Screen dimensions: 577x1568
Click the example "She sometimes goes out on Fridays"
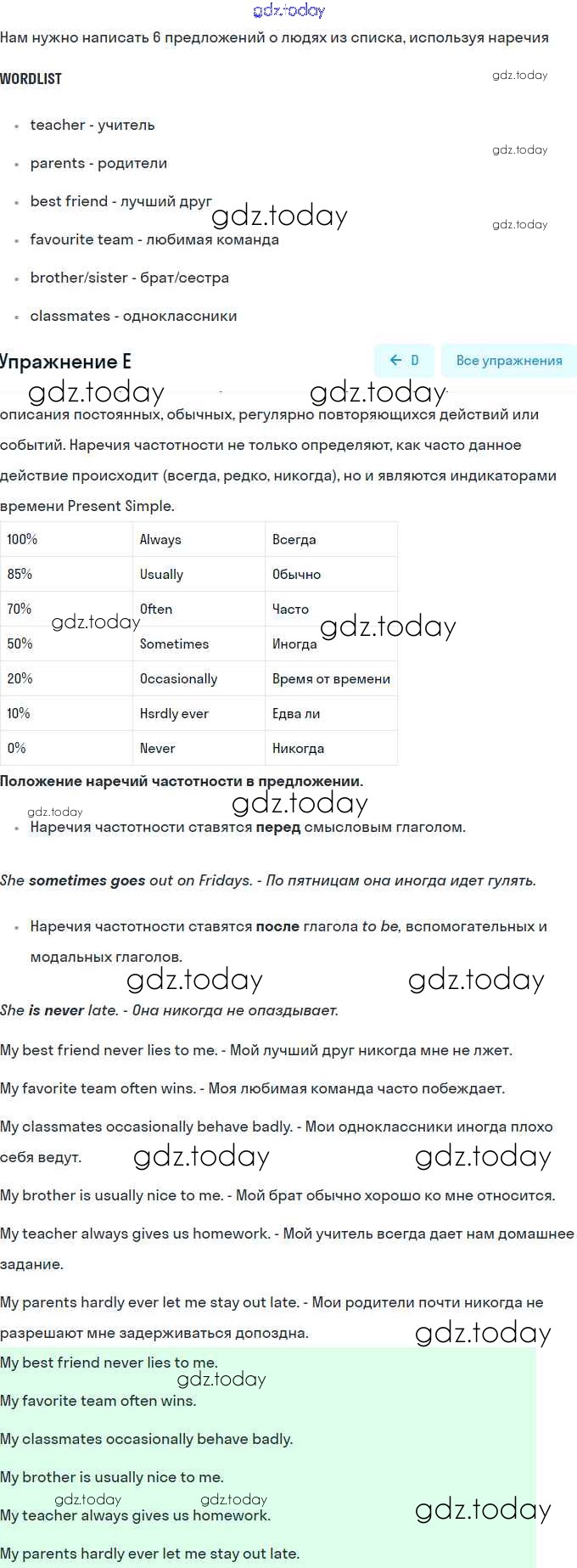point(126,880)
